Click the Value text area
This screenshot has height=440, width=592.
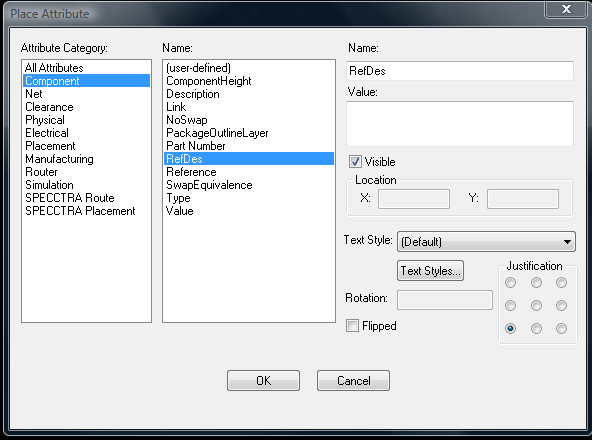click(x=460, y=124)
